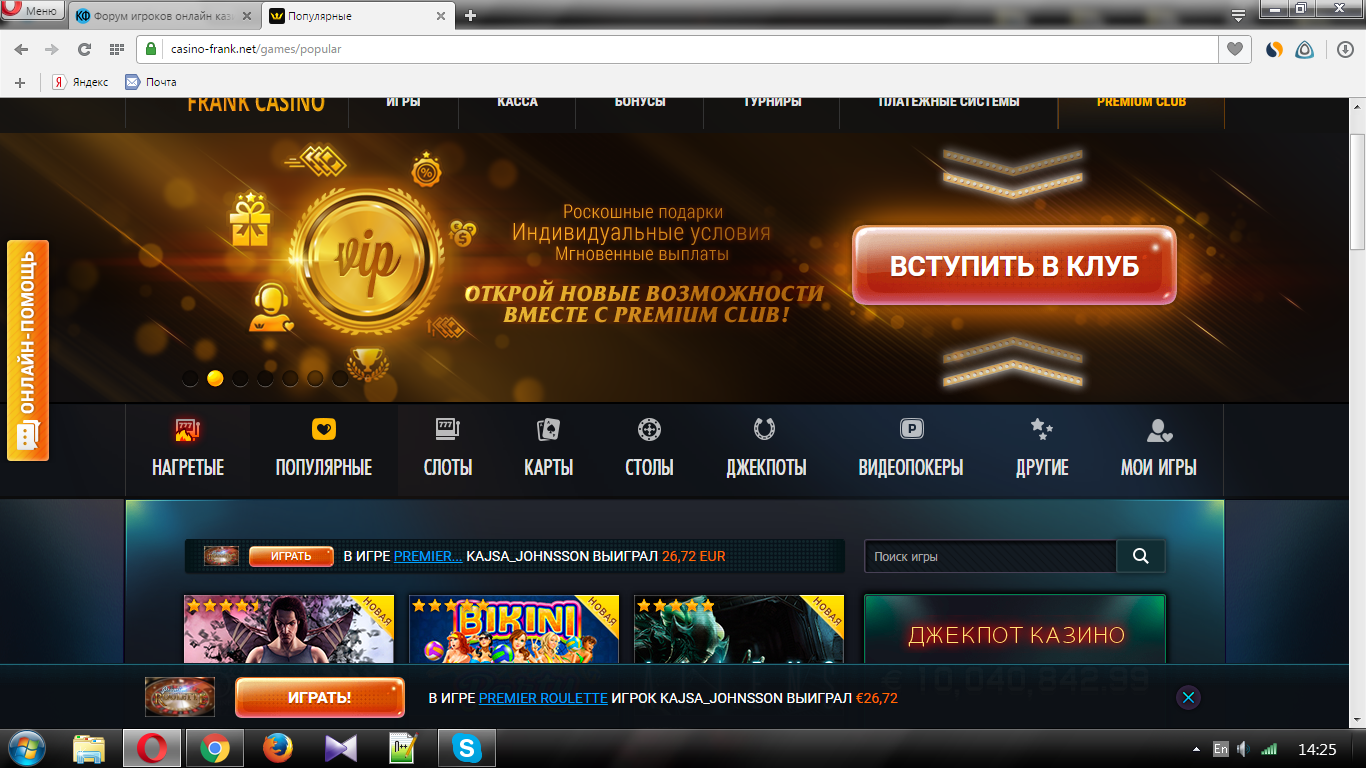Click the Поиск игры search field
This screenshot has width=1366, height=768.
[990, 557]
